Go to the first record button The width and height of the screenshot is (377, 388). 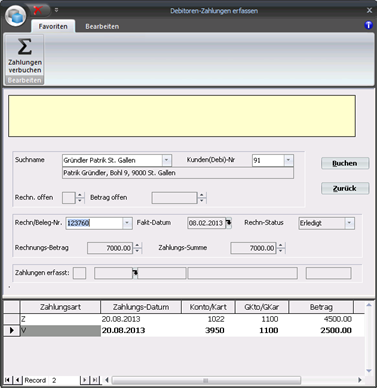pyautogui.click(x=7, y=380)
